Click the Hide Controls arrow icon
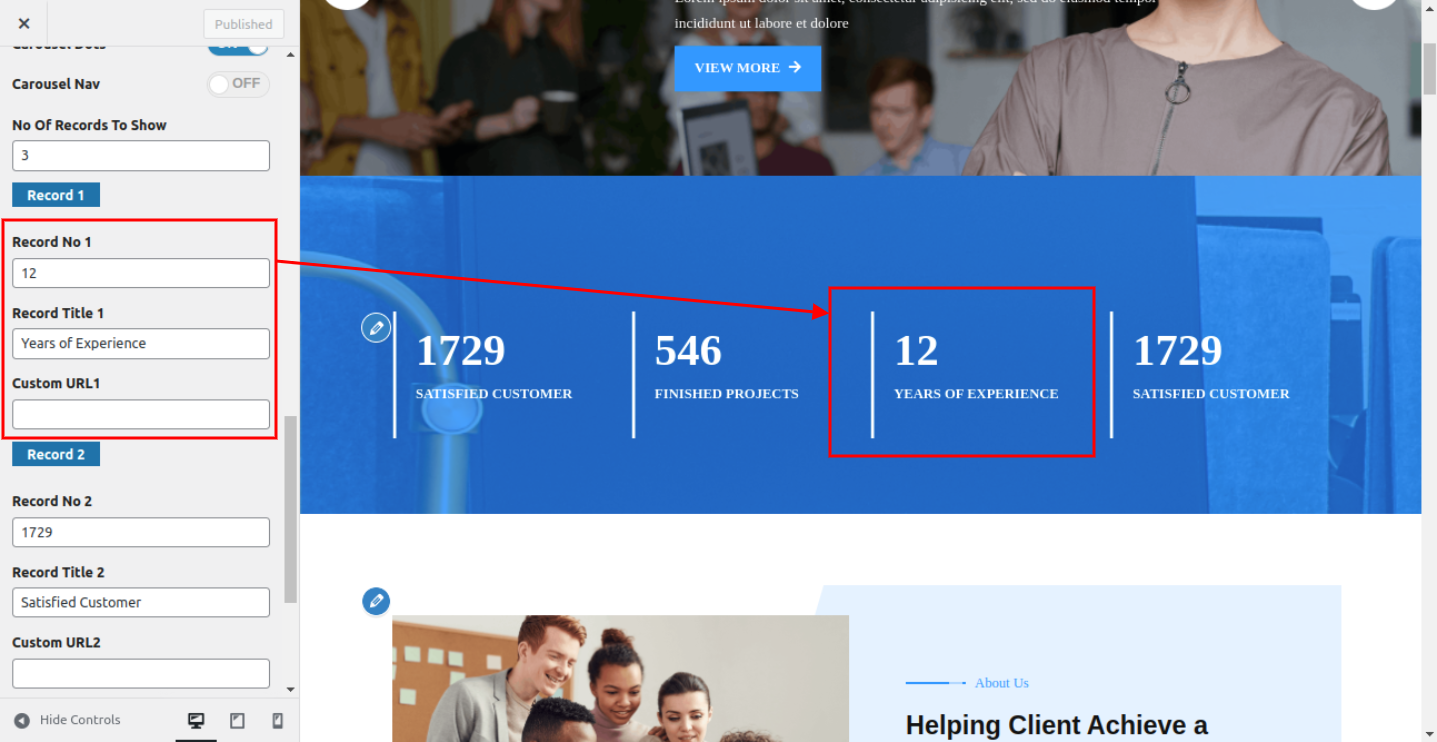The width and height of the screenshot is (1437, 742). (22, 720)
